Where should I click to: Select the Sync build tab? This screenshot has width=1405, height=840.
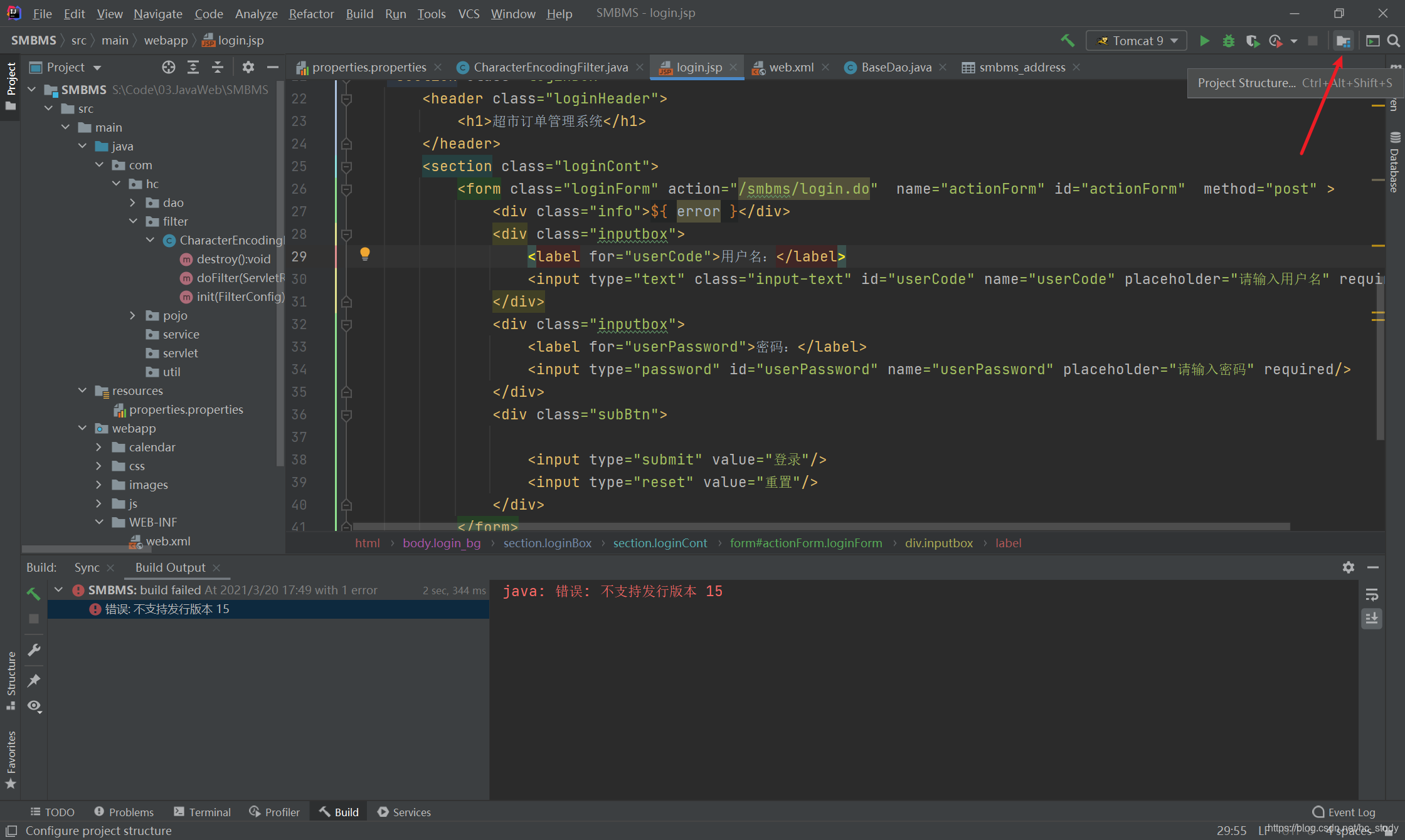(87, 567)
